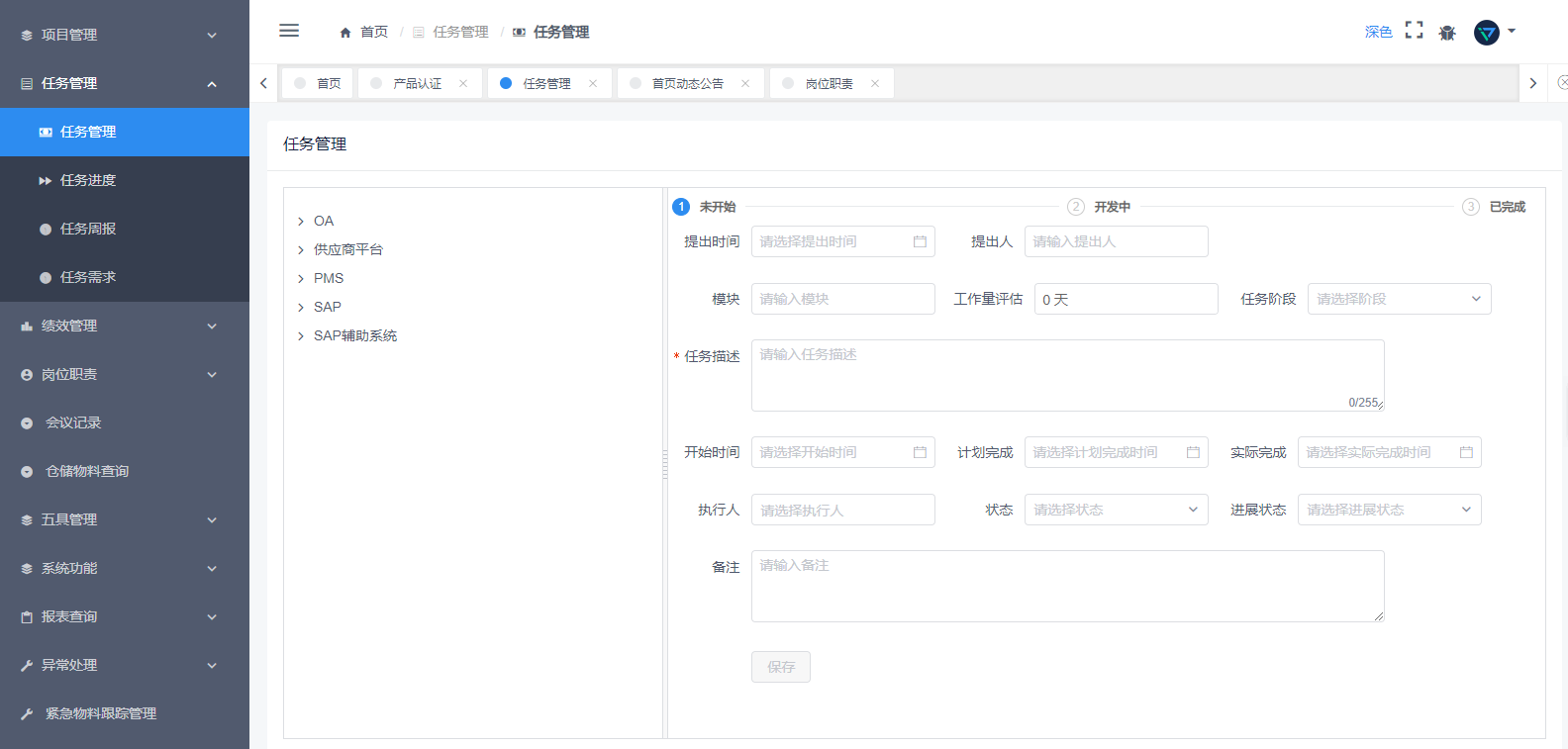The image size is (1568, 749).
Task: Expand the SAP tree node
Action: (301, 308)
